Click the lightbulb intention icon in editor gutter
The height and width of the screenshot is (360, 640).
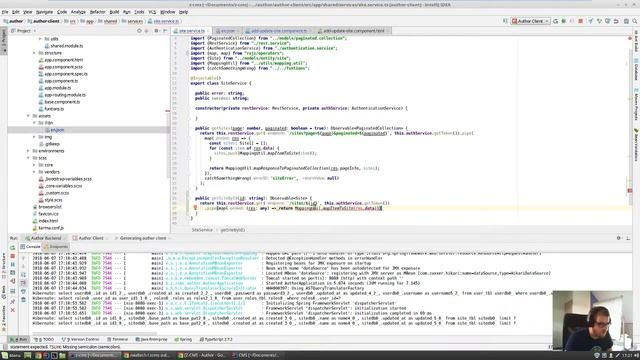point(195,208)
